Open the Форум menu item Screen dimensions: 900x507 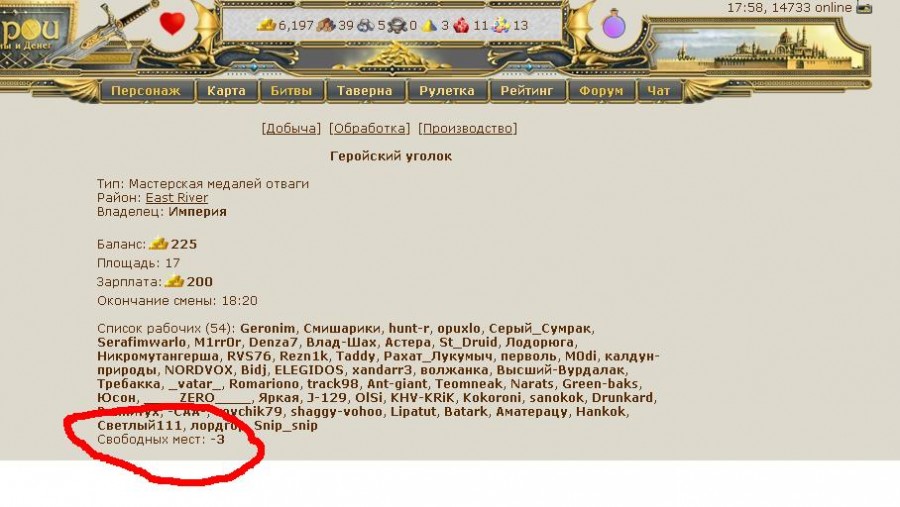click(x=601, y=91)
